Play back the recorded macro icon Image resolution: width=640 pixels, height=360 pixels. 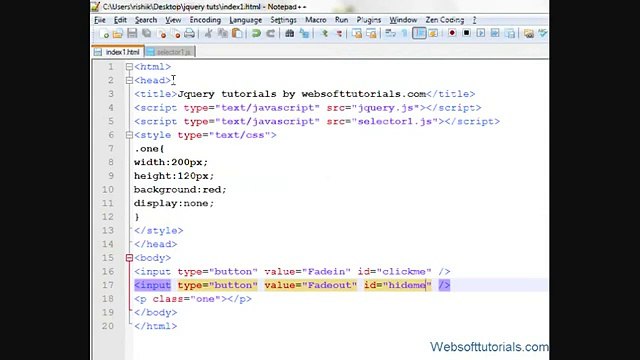pyautogui.click(x=481, y=33)
